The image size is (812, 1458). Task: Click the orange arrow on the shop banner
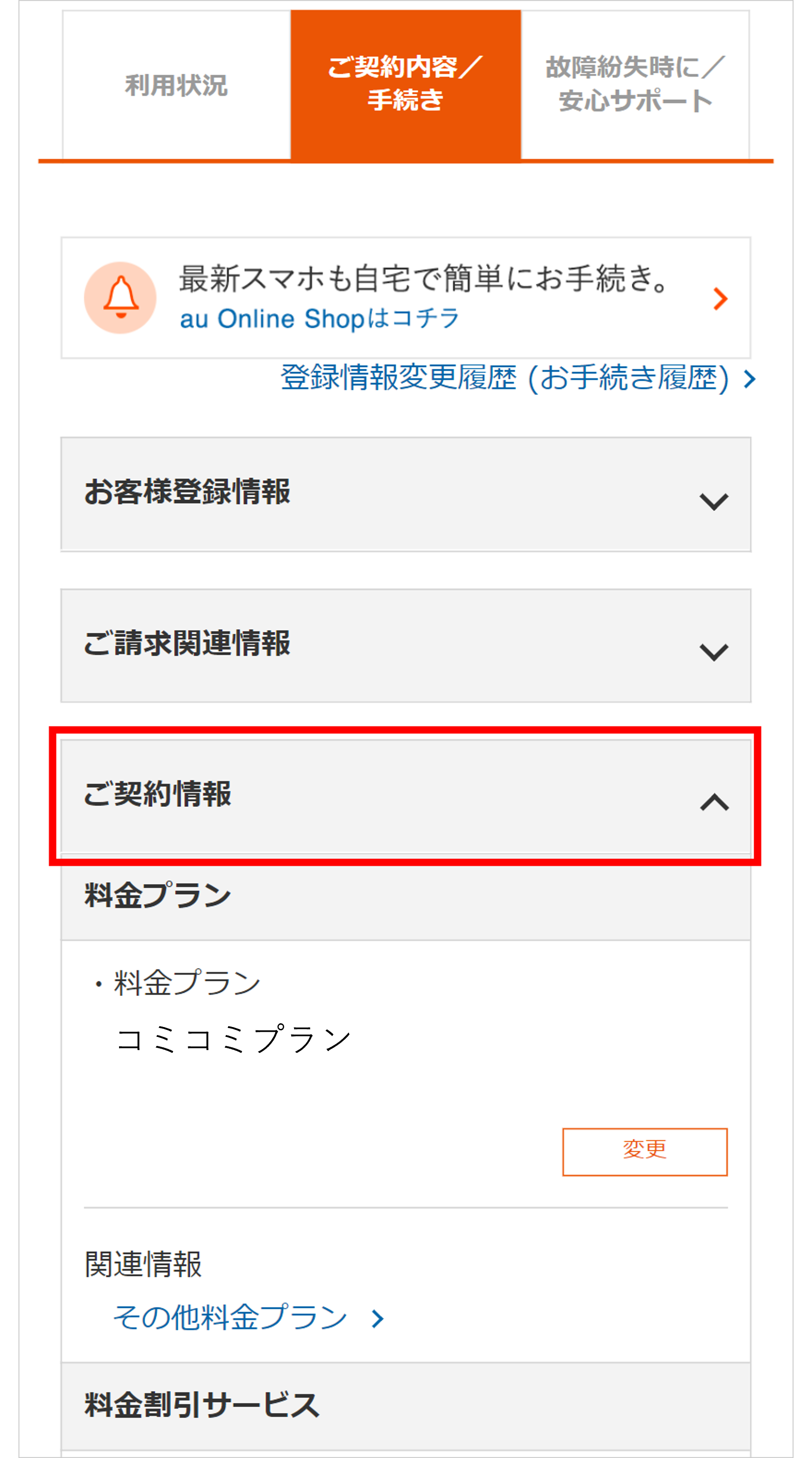[720, 299]
